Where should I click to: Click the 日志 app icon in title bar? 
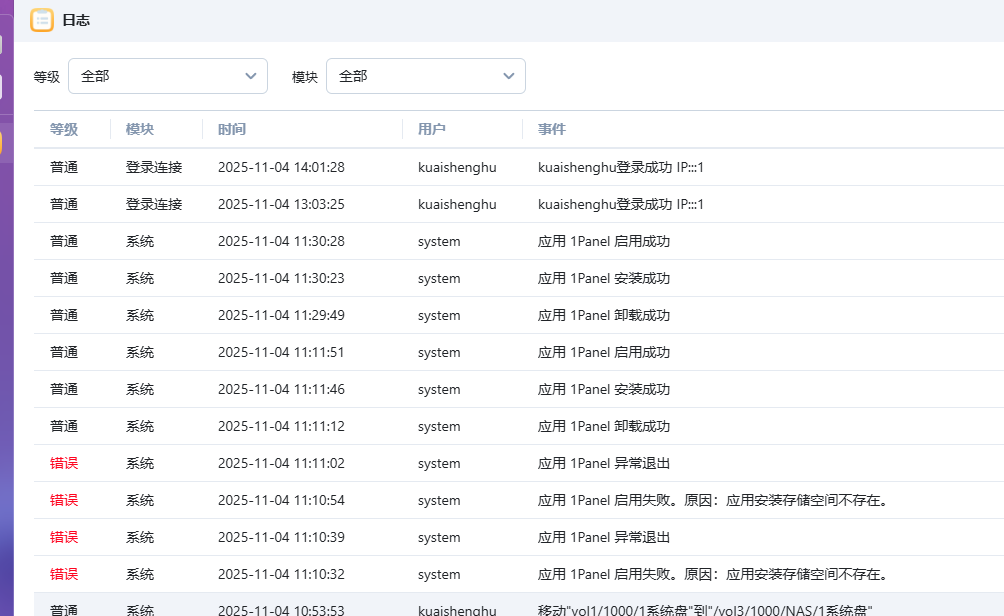[42, 20]
